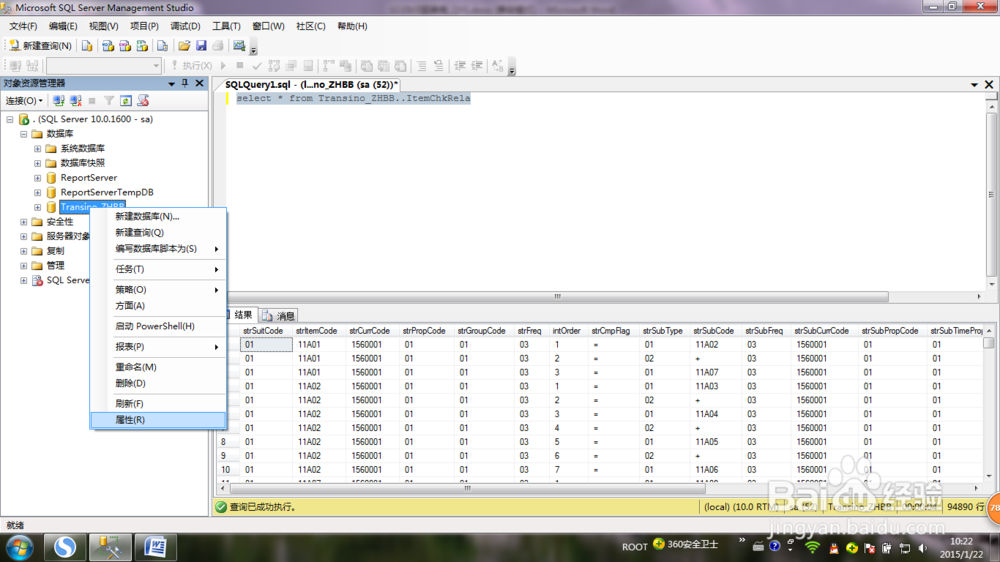Click the volume speaker tray icon
The image size is (1000, 562).
click(x=923, y=548)
